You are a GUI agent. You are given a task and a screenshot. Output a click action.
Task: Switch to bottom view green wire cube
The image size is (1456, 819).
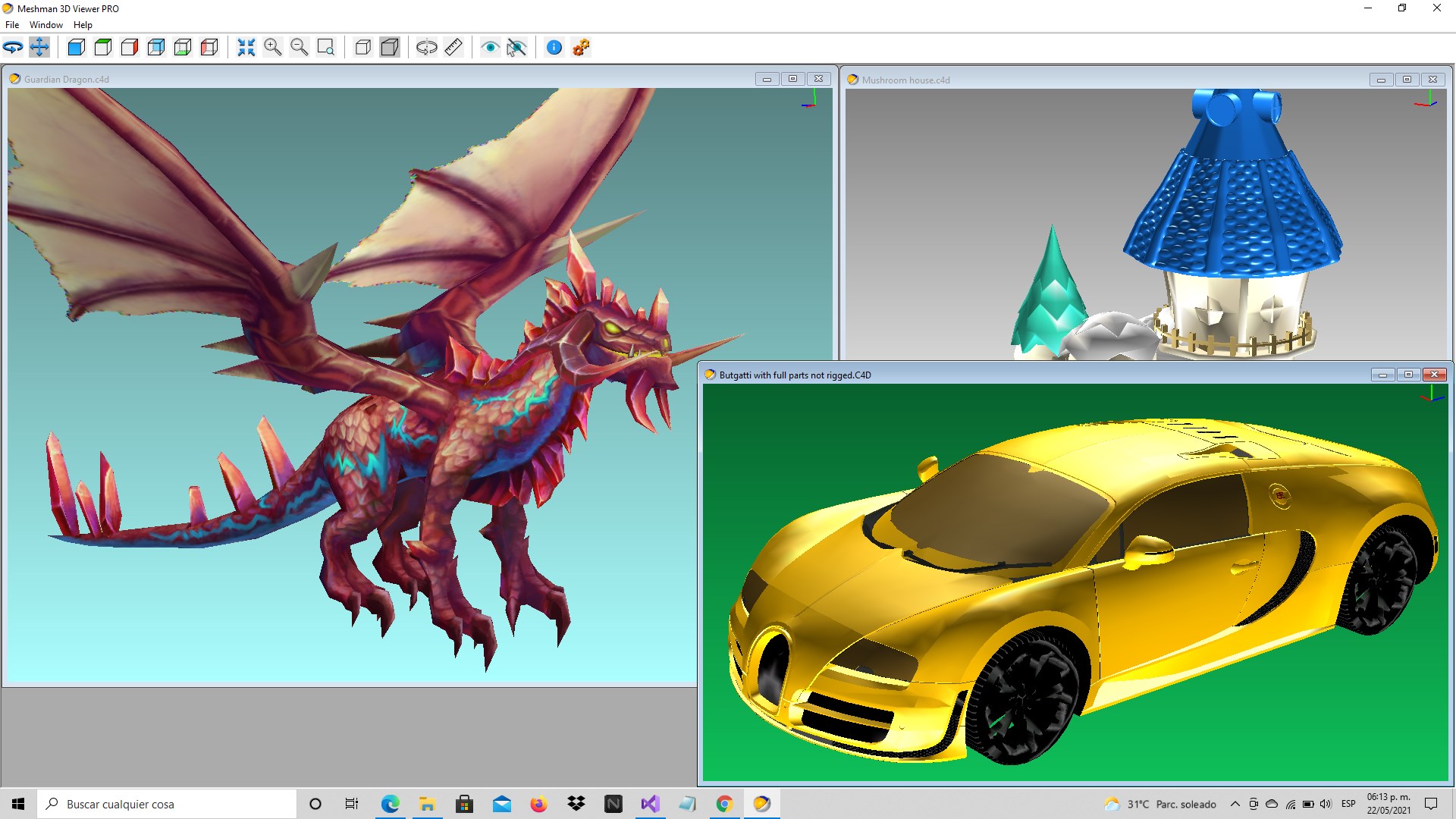pyautogui.click(x=183, y=47)
